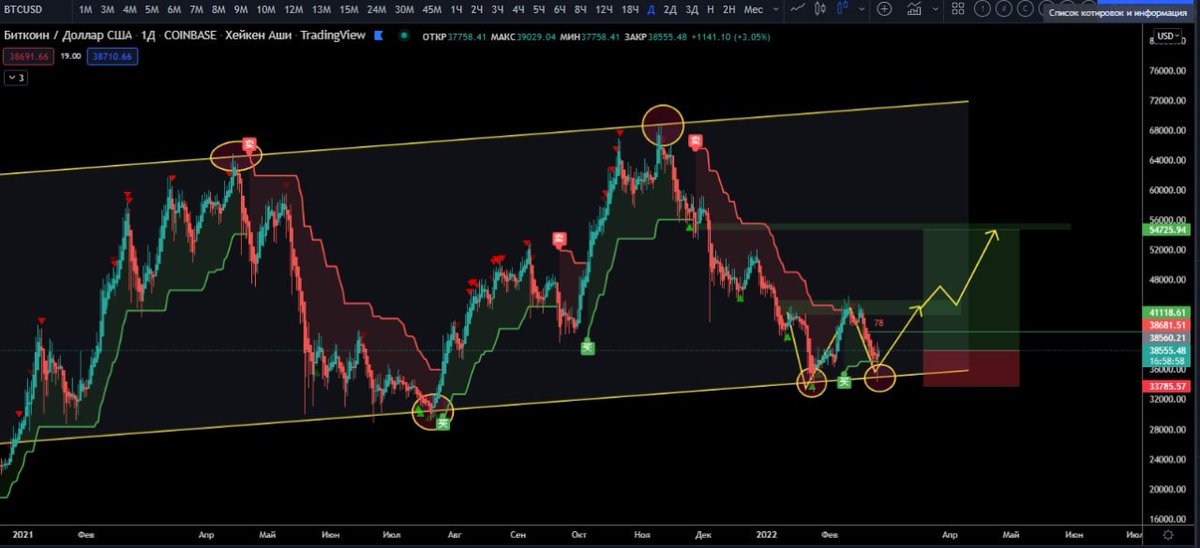1200x548 pixels.
Task: Click the green buy signal marker in early October
Action: (x=589, y=347)
